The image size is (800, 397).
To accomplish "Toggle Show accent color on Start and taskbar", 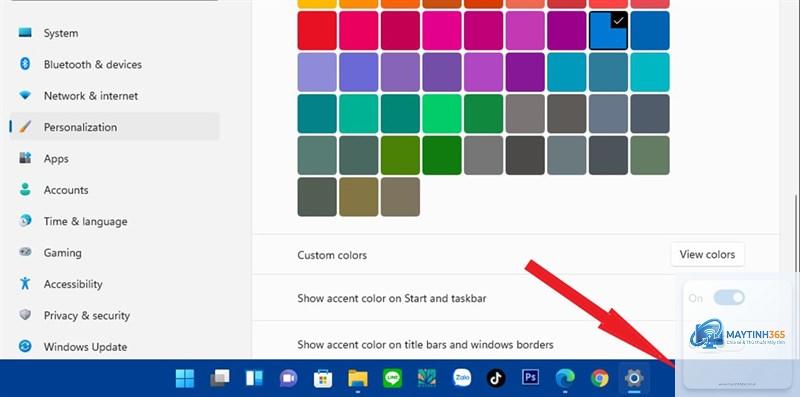I will click(x=729, y=297).
